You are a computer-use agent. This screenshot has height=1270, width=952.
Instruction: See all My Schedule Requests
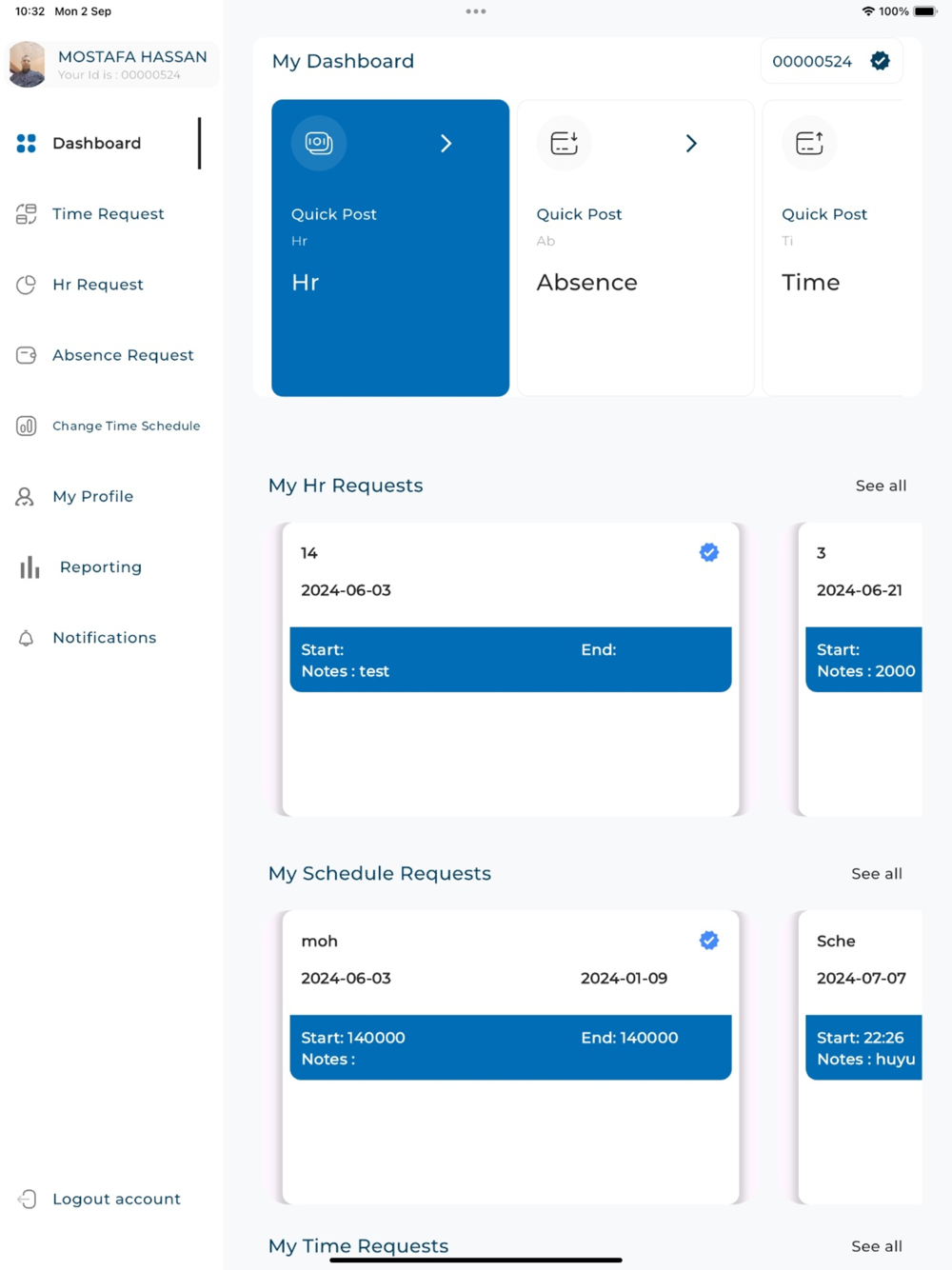point(877,874)
